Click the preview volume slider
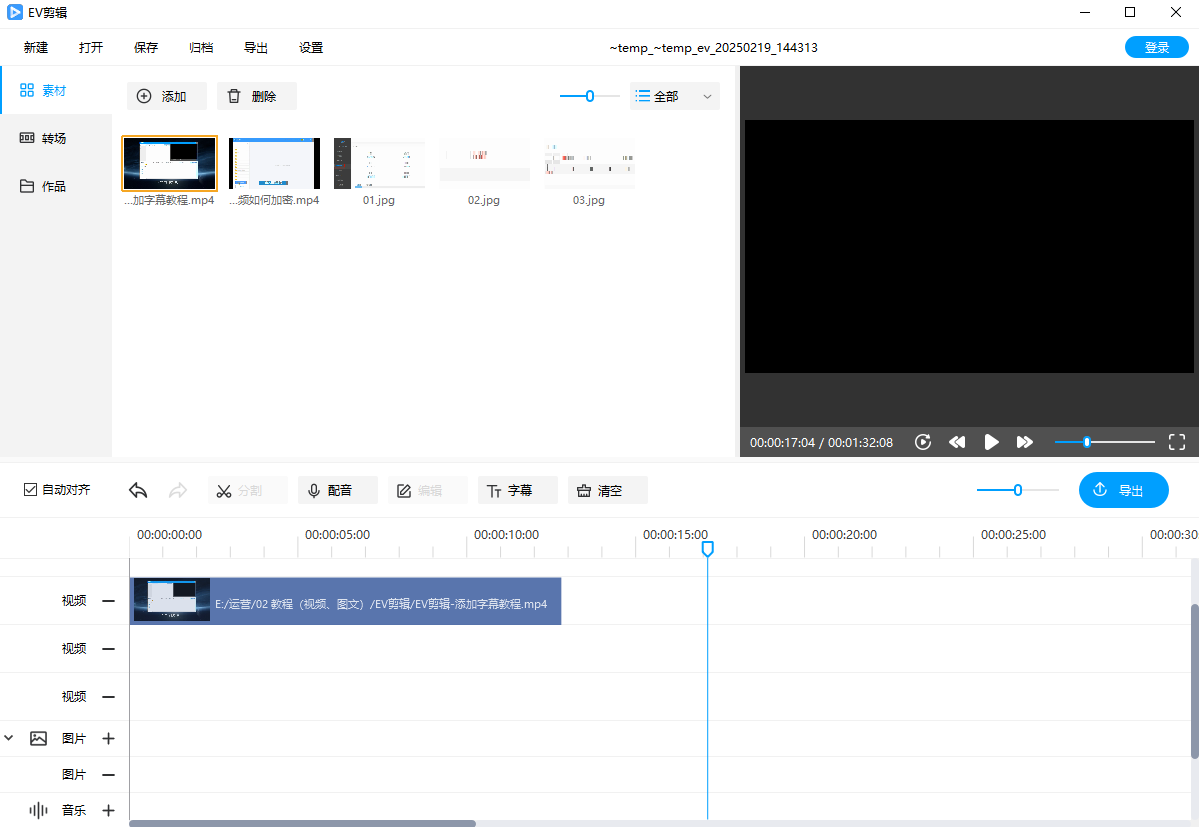Viewport: 1199px width, 827px height. (x=1104, y=442)
